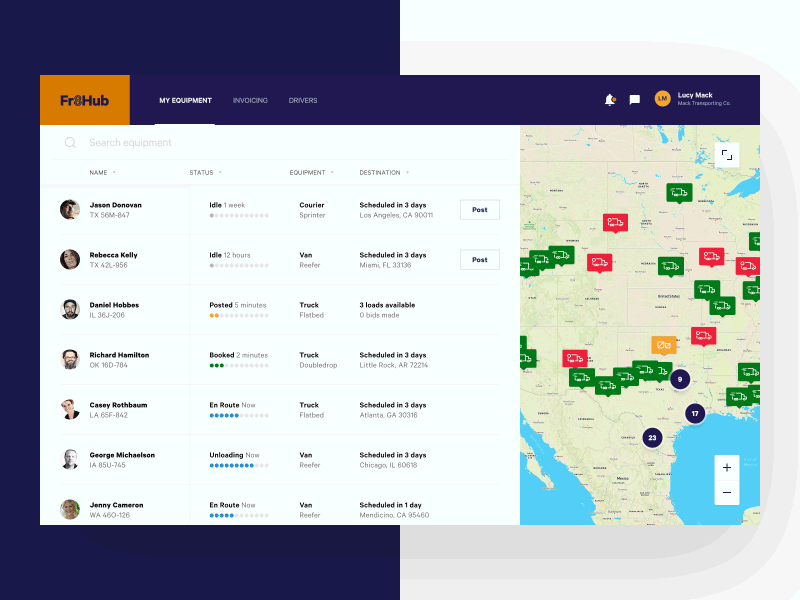
Task: Select the name Richard Hamilton
Action: pos(119,355)
